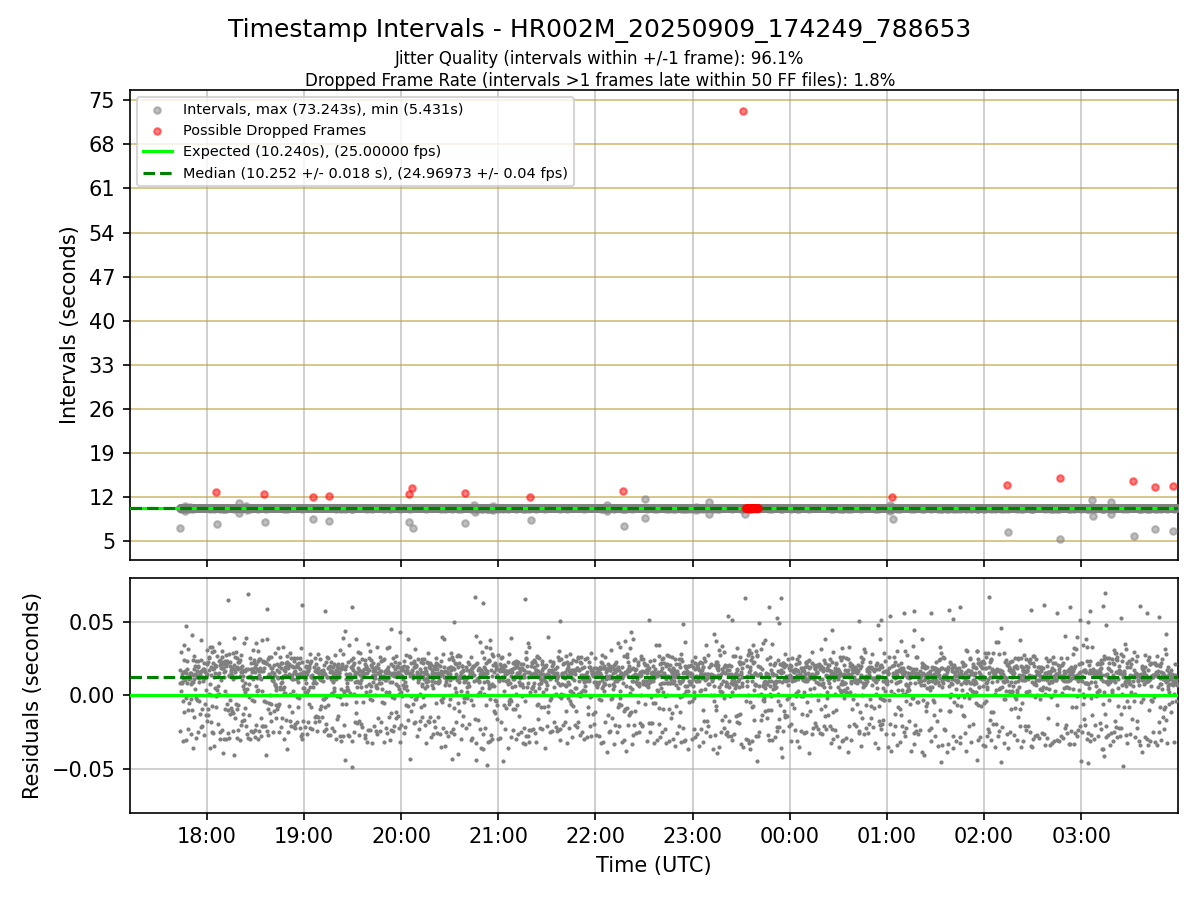This screenshot has height=900, width=1200.
Task: Click the '20:00' time tick label
Action: coord(401,835)
